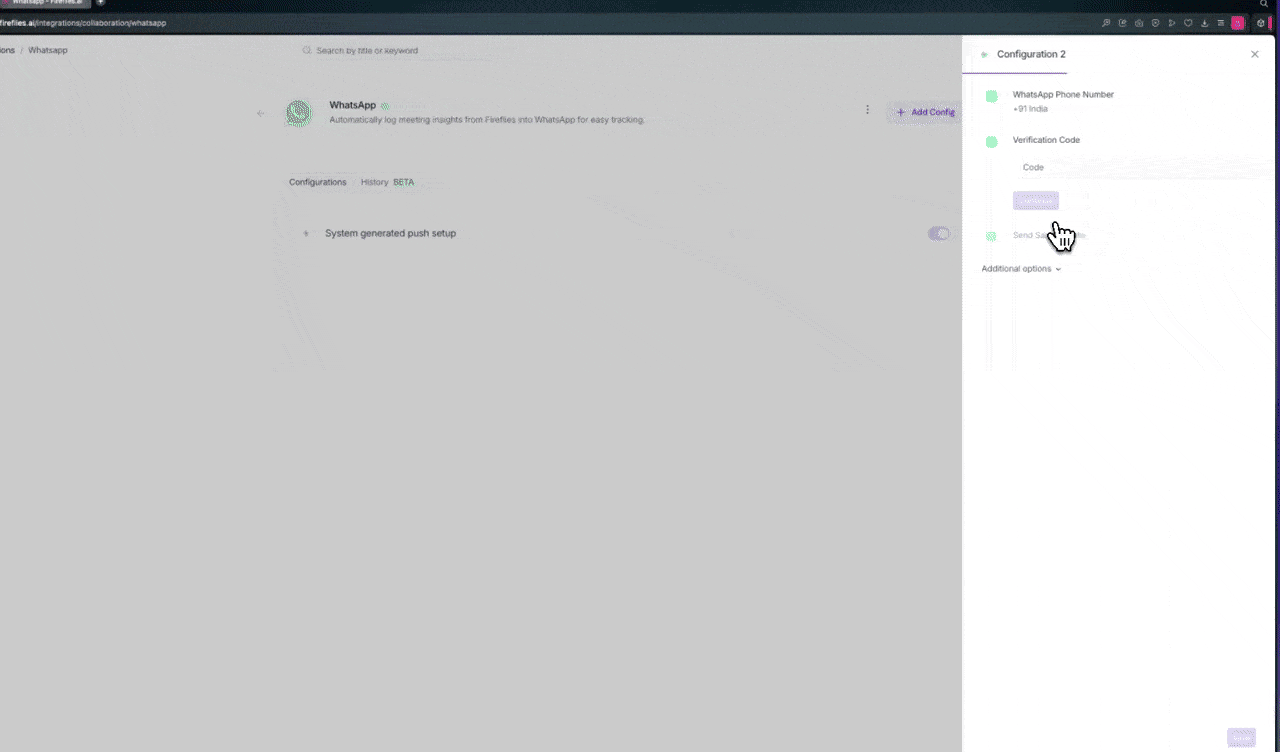Select the camera icon in the top toolbar
The width and height of the screenshot is (1280, 752).
1140,23
